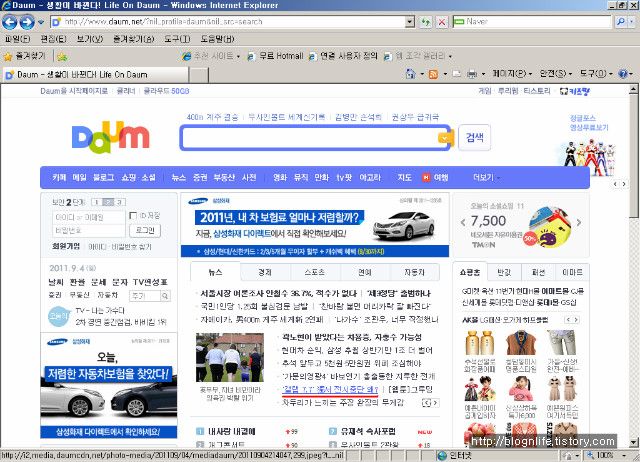
Task: Select the 자동차 news tab
Action: tap(414, 272)
